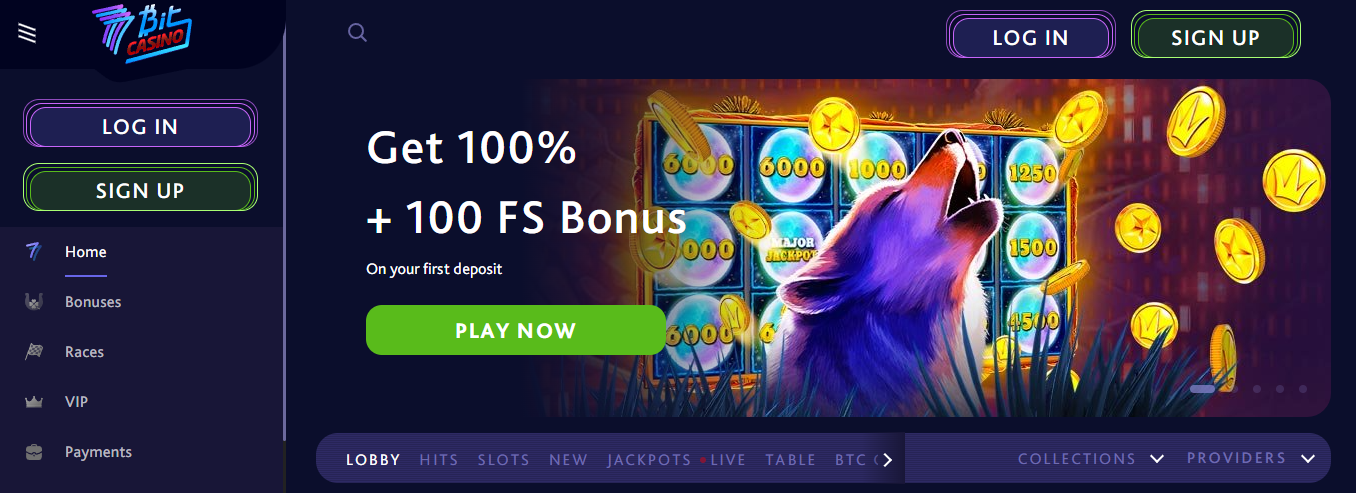Switch to the Slots tab

point(504,460)
